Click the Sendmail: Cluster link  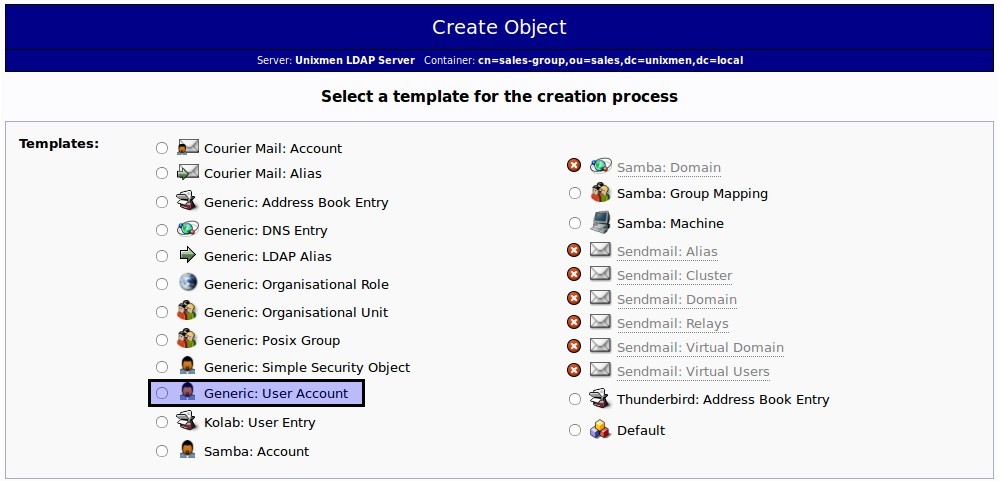674,276
